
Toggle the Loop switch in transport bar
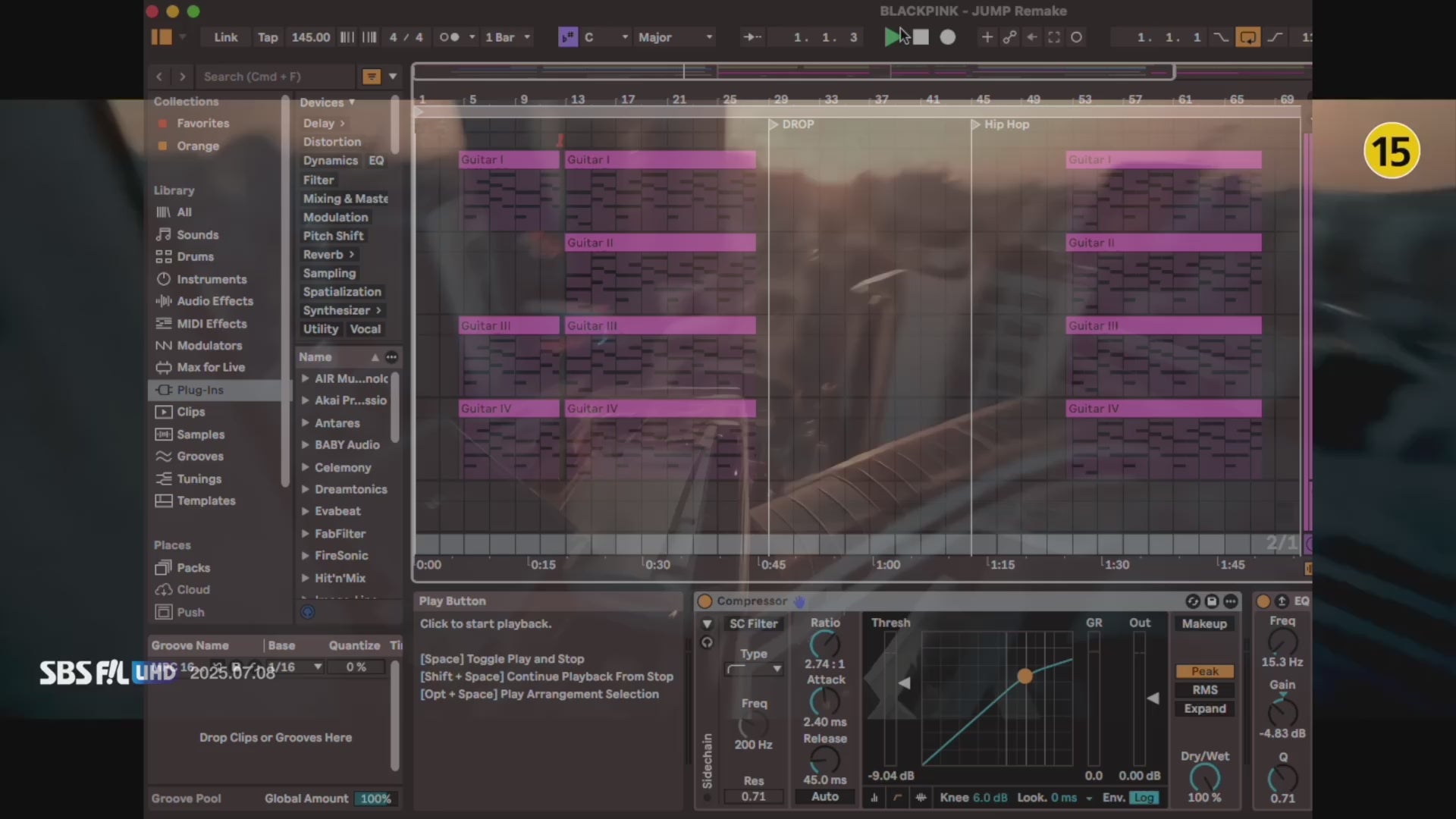1247,37
